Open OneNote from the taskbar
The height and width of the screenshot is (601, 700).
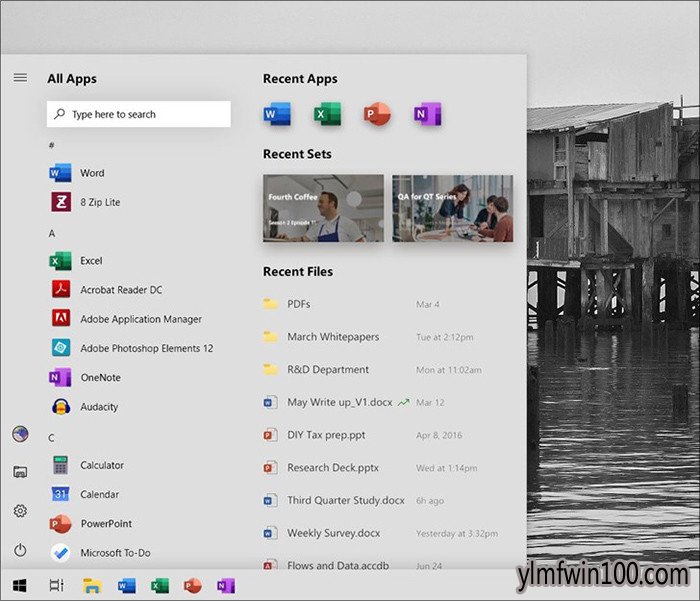[x=226, y=585]
